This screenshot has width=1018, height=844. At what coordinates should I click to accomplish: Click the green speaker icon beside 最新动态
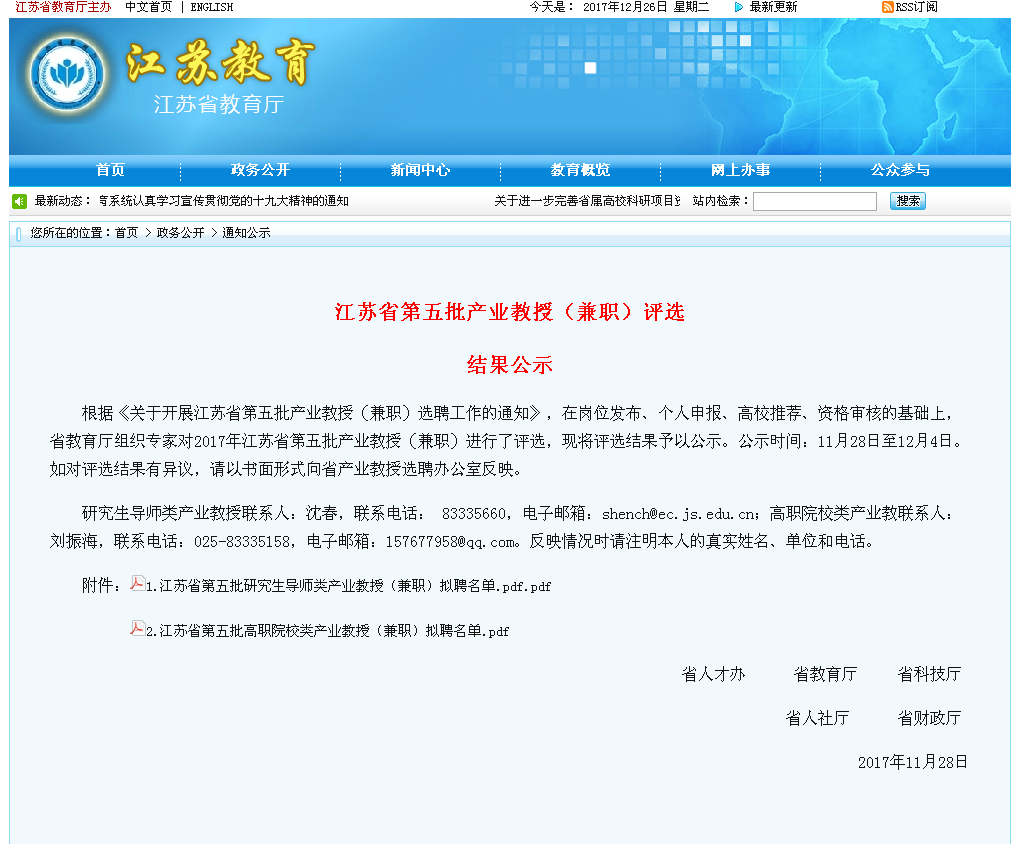click(20, 201)
